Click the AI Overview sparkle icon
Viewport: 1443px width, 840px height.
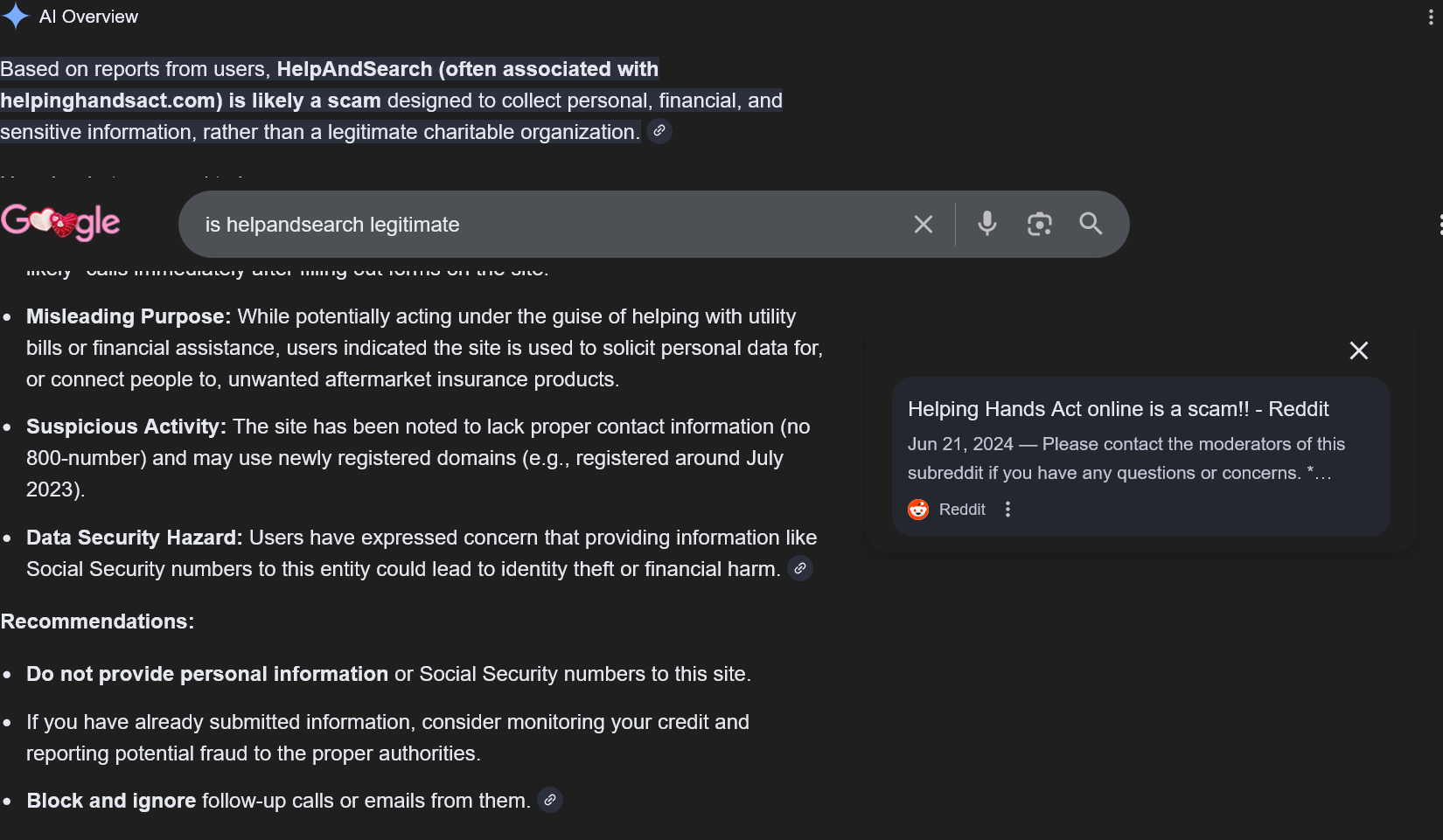pos(16,17)
